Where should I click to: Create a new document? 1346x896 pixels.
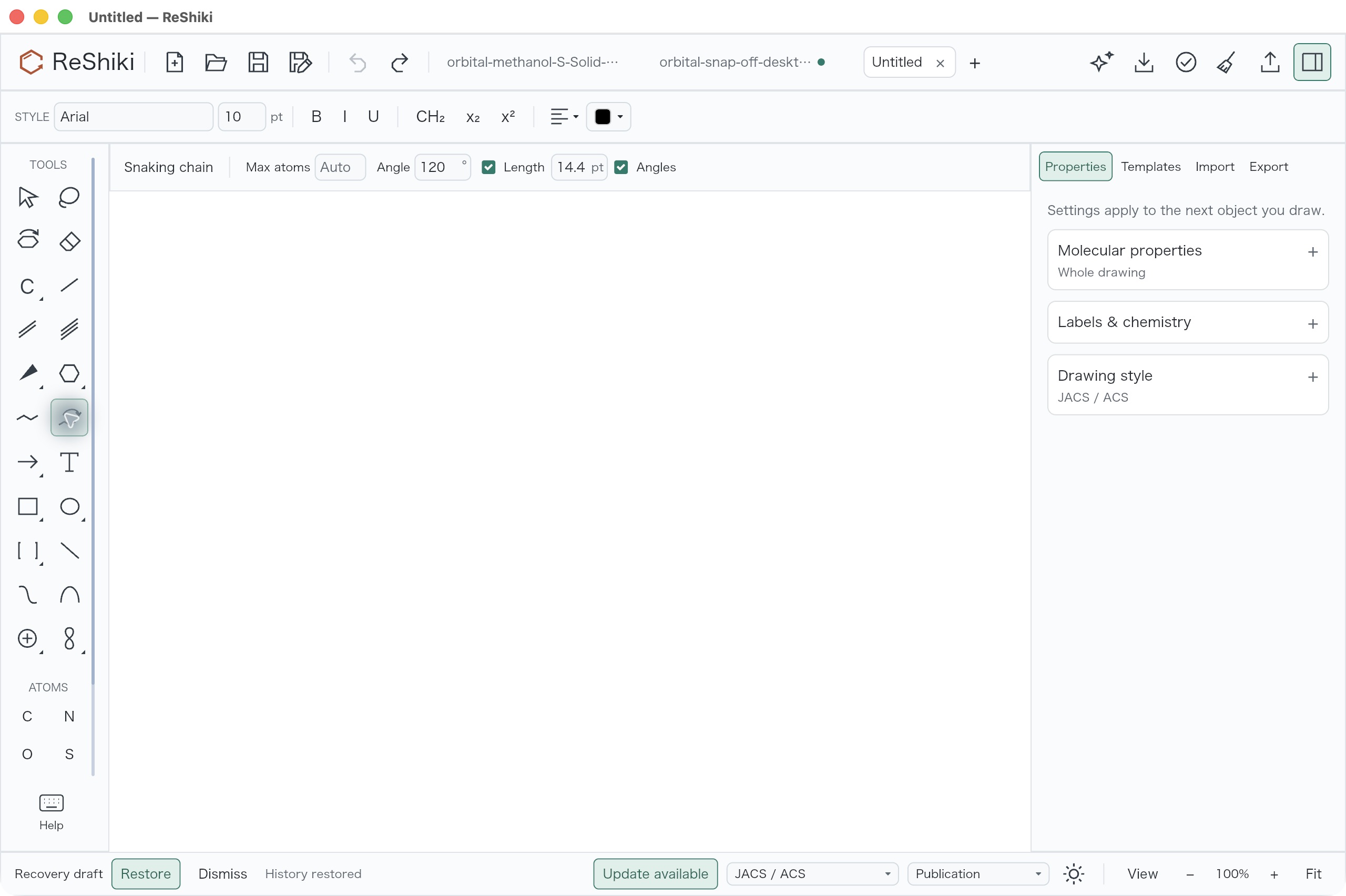pos(174,62)
